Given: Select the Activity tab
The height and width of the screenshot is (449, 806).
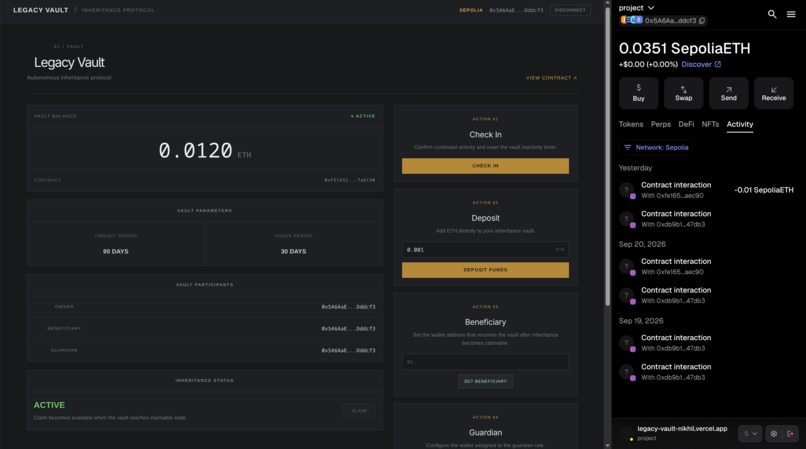Looking at the screenshot, I should pos(740,124).
